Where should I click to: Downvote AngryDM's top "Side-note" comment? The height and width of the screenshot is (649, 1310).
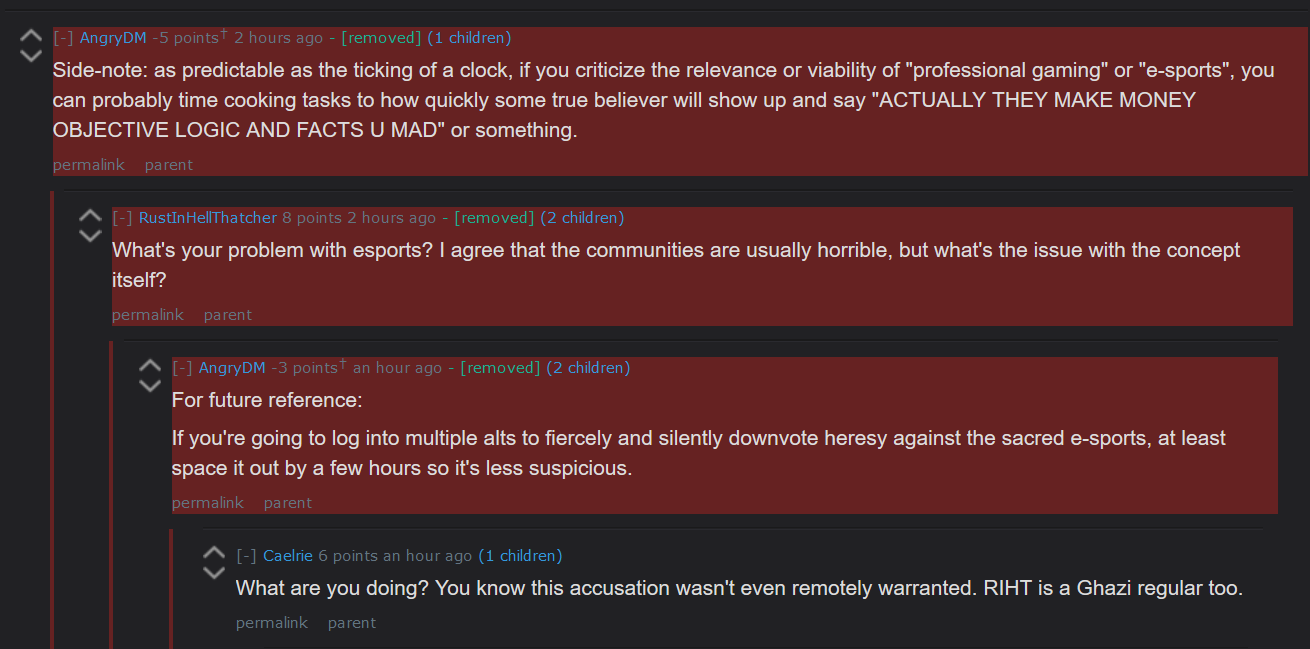click(31, 55)
